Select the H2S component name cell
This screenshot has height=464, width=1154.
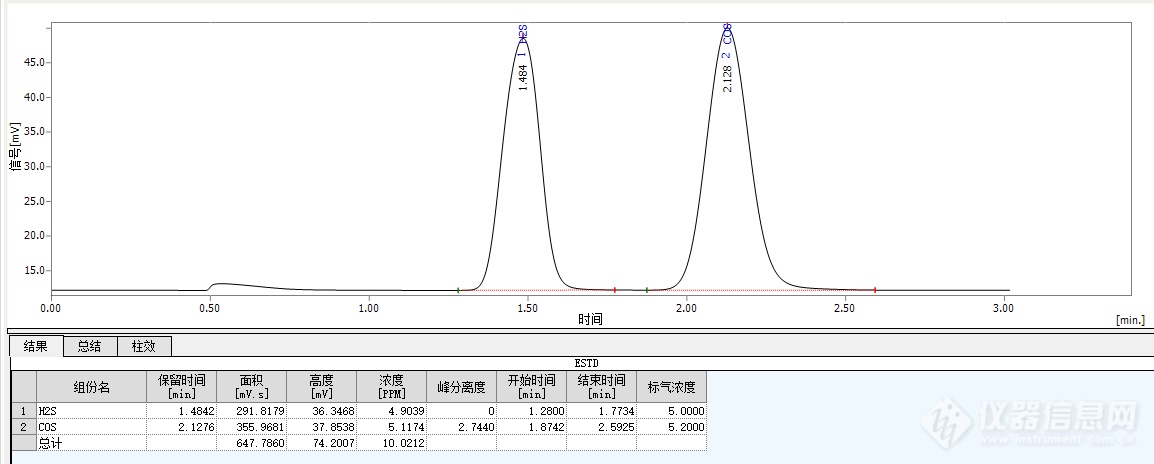(91, 411)
